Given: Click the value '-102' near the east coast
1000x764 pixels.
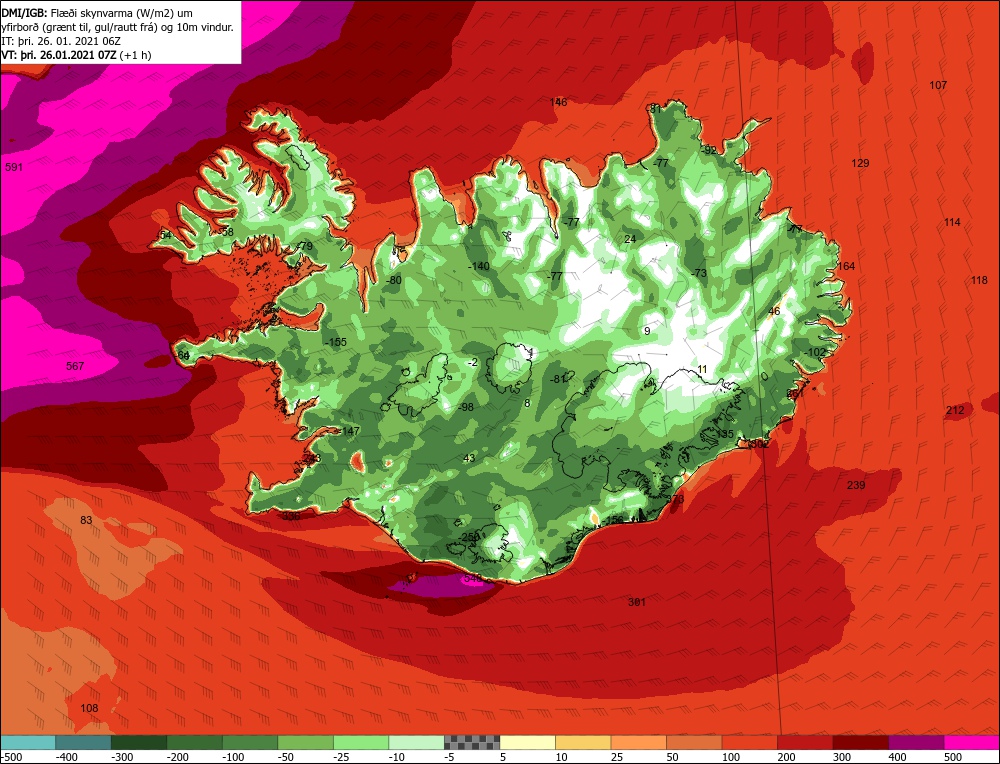Looking at the screenshot, I should 814,352.
